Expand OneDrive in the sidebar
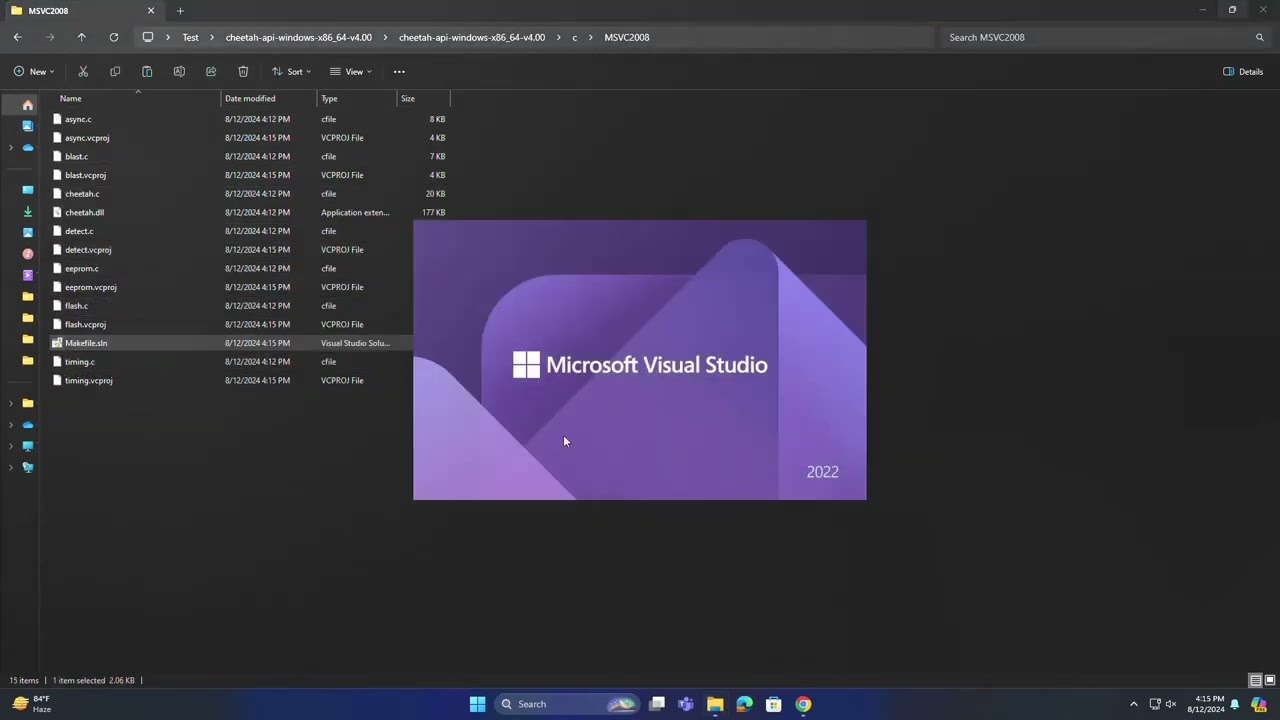Image resolution: width=1280 pixels, height=720 pixels. pos(11,148)
